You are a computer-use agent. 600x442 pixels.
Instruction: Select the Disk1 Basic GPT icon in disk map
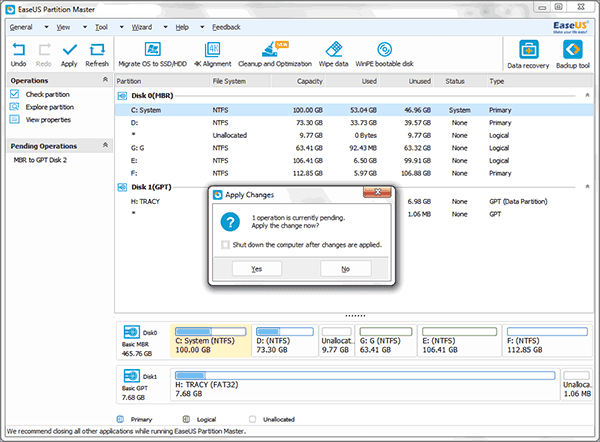tap(132, 376)
